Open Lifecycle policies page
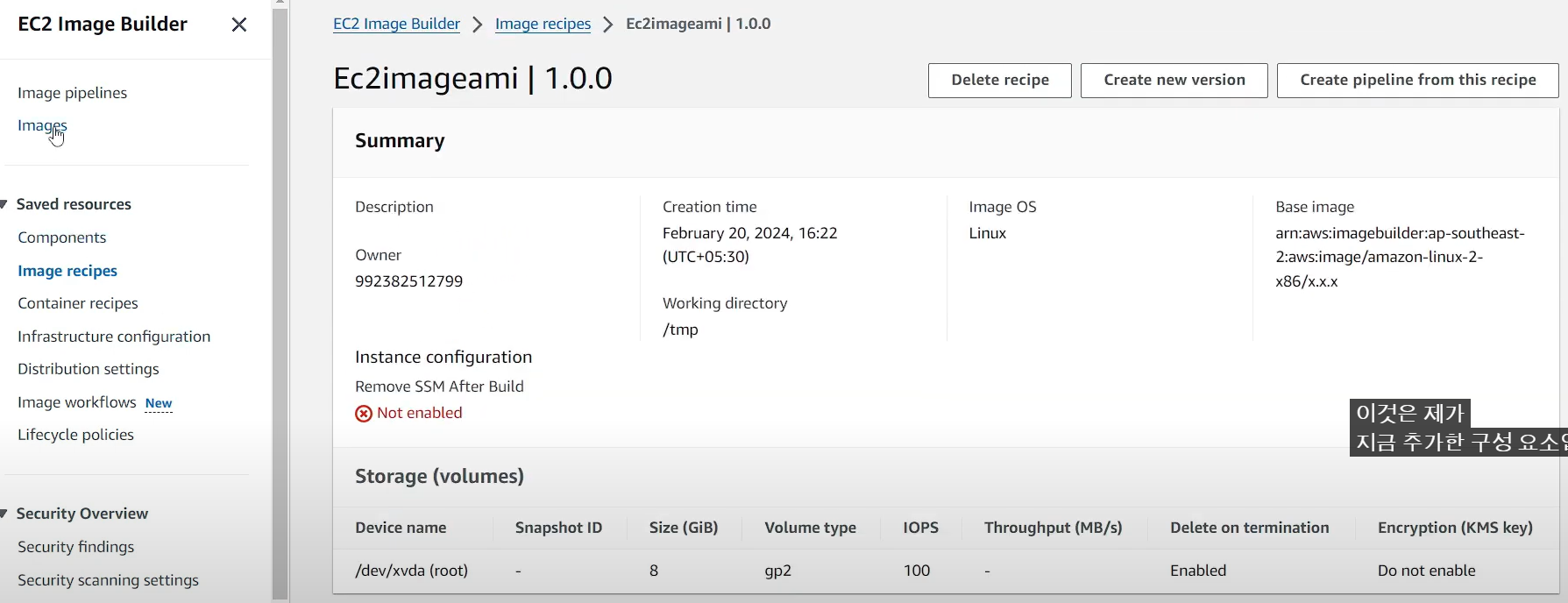Viewport: 1568px width, 603px height. 75,435
